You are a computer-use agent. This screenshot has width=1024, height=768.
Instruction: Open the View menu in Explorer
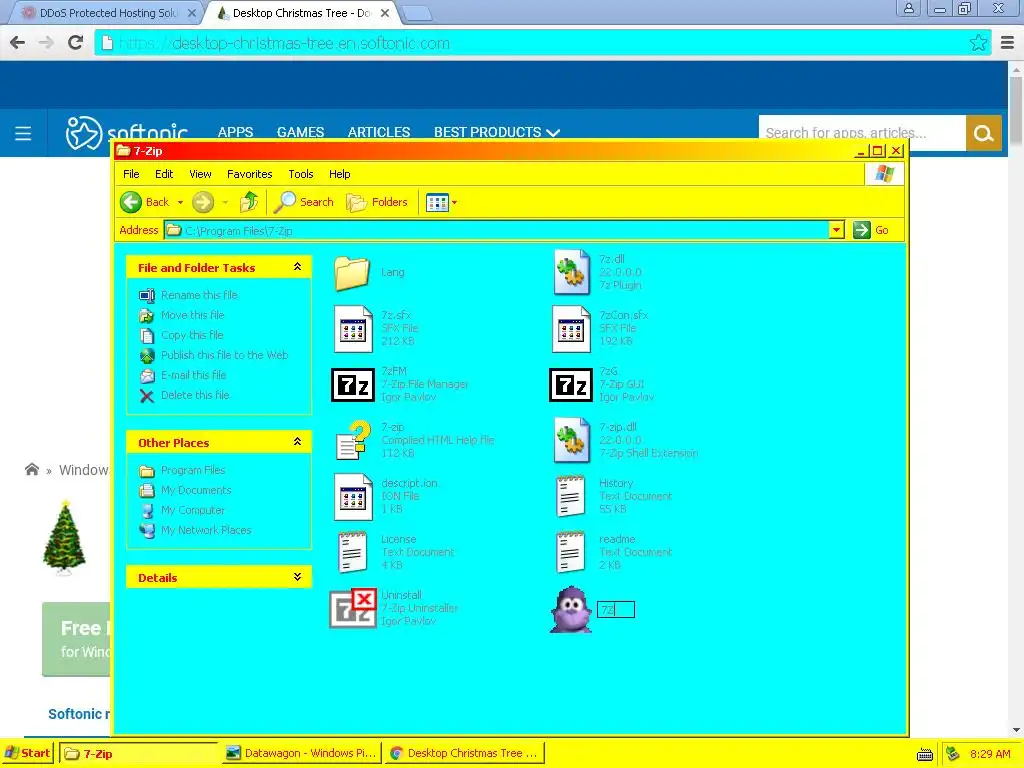click(200, 174)
